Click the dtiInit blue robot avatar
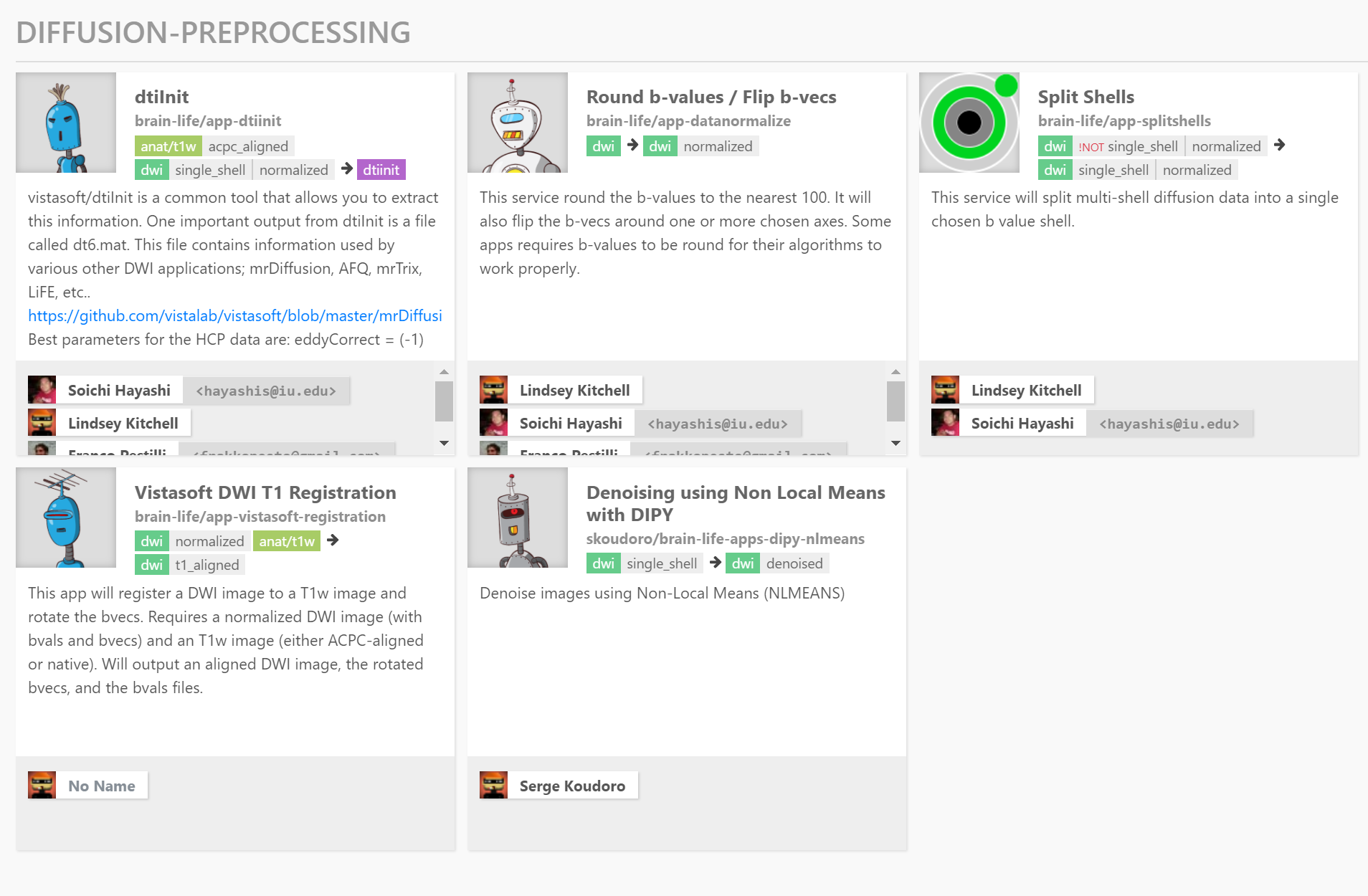Screen dimensions: 1368x896 point(66,122)
